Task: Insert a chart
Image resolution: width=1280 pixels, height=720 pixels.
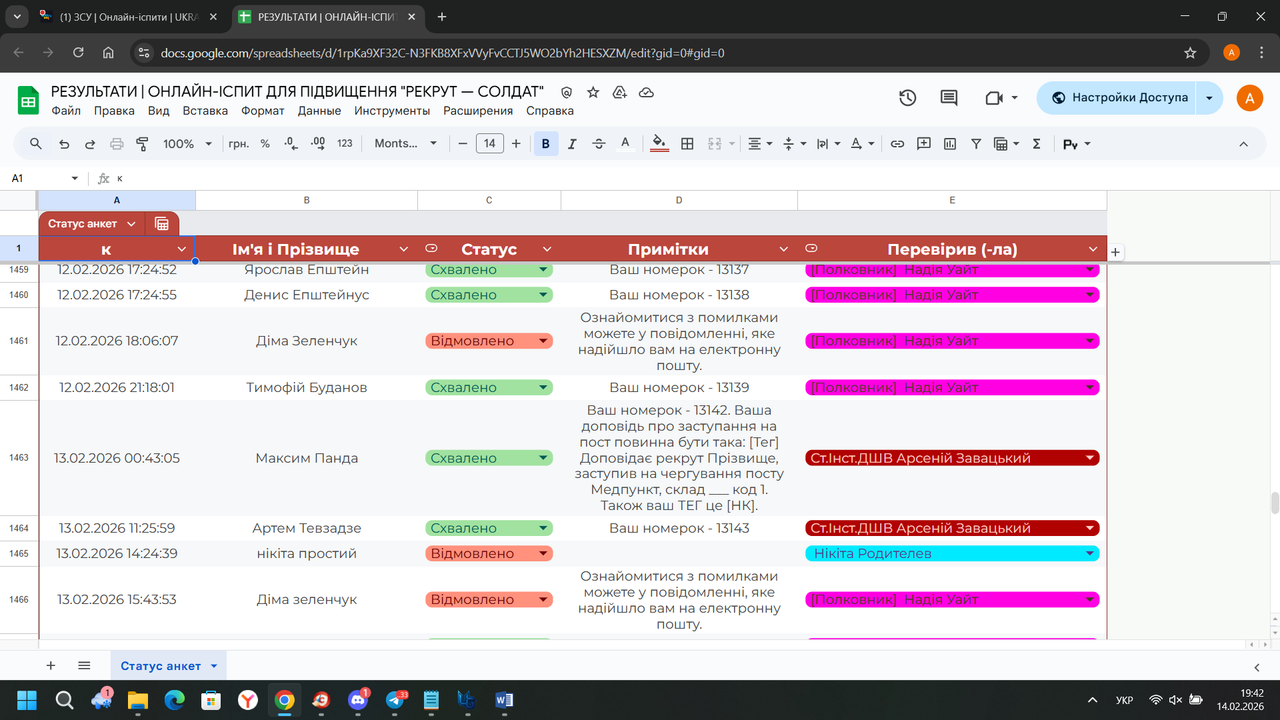Action: click(950, 144)
